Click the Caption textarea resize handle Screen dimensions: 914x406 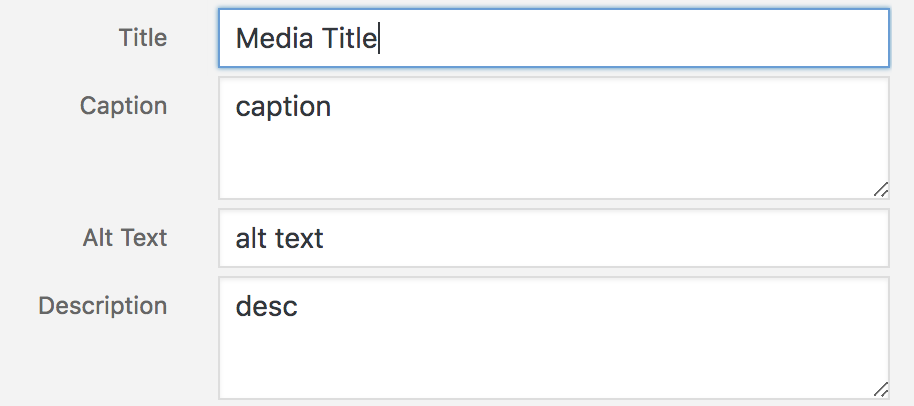coord(880,189)
